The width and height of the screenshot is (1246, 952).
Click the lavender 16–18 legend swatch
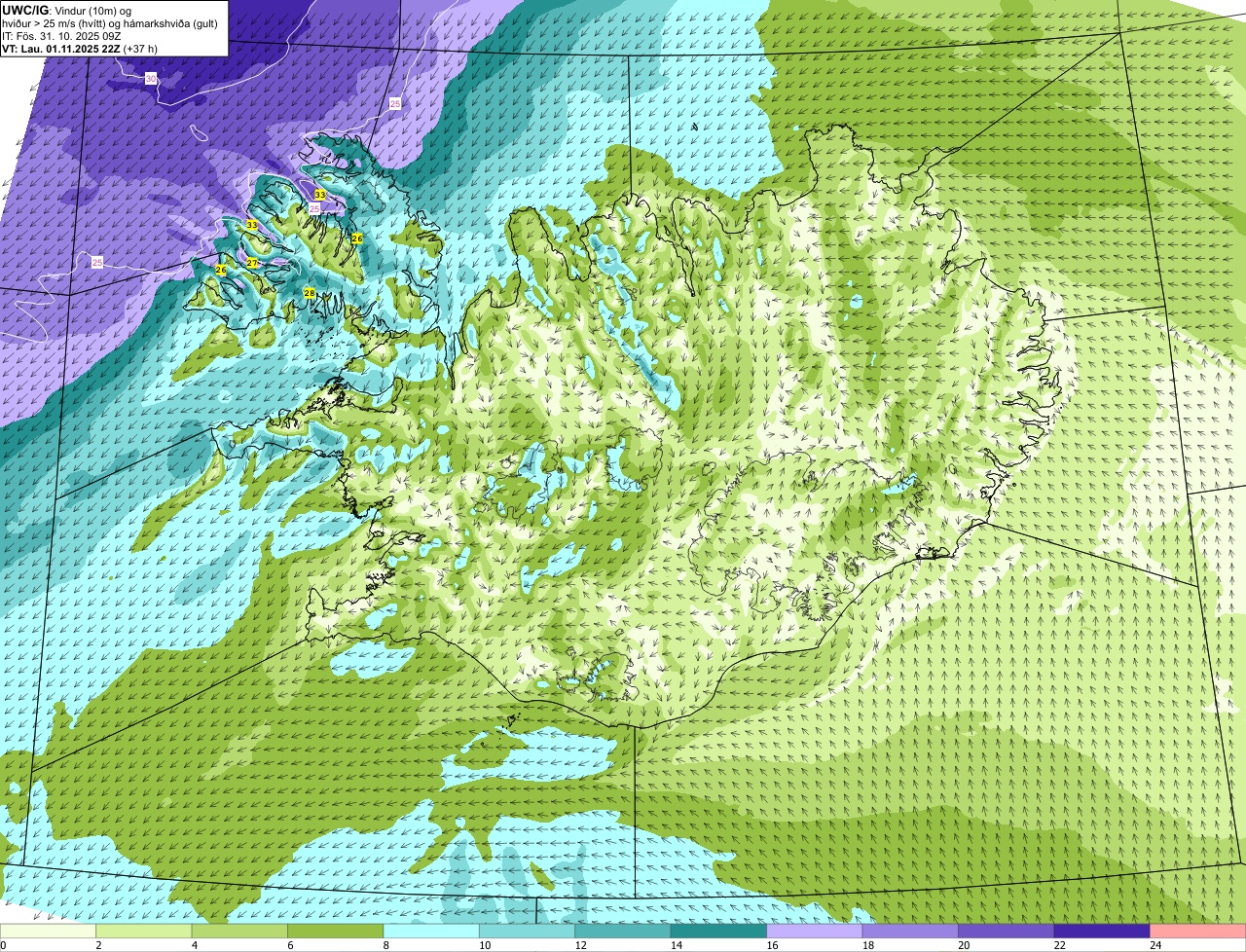tap(815, 932)
